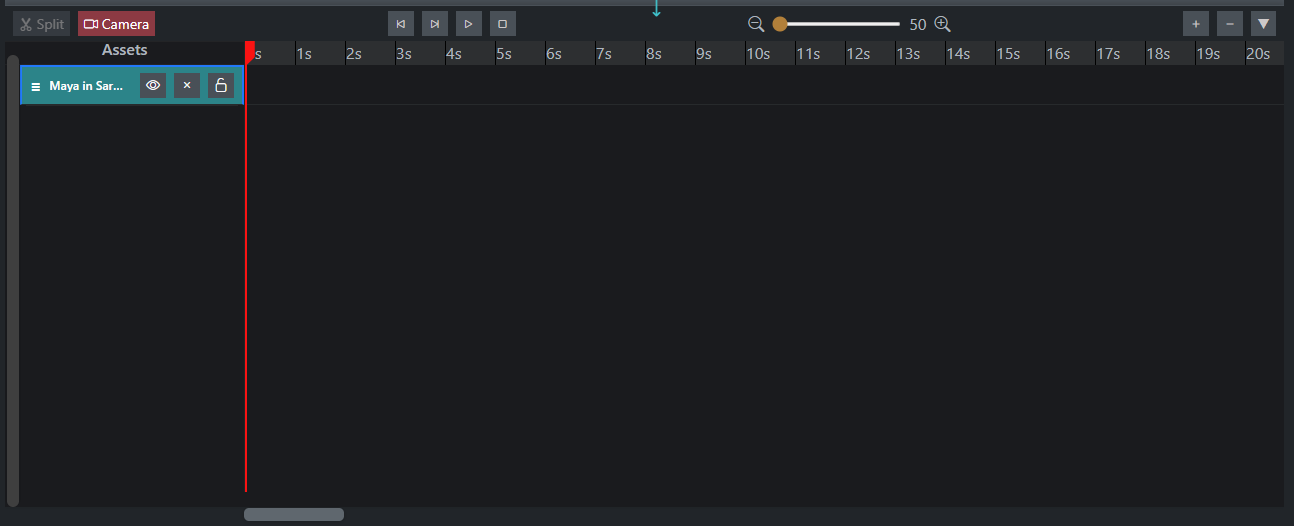This screenshot has width=1294, height=526.
Task: Toggle visibility of Maya in Sar... asset
Action: pos(153,86)
